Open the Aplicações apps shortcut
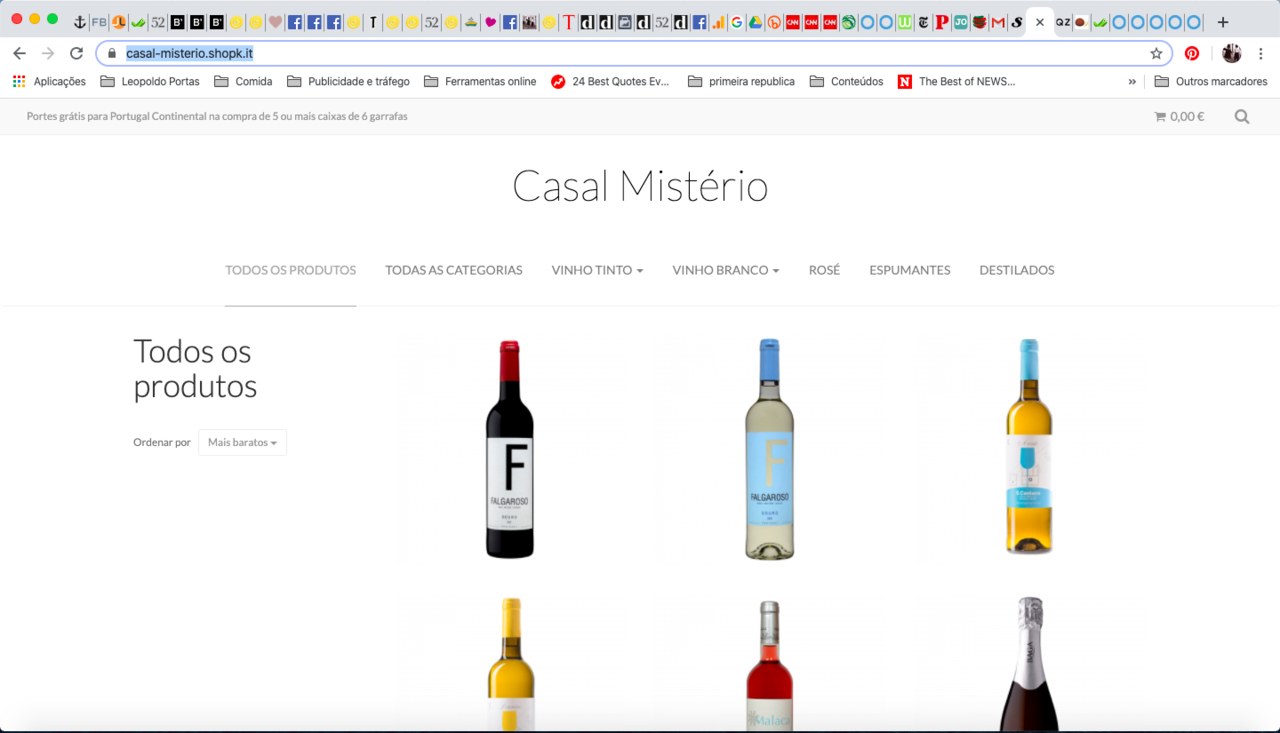Image resolution: width=1280 pixels, height=733 pixels. tap(49, 82)
